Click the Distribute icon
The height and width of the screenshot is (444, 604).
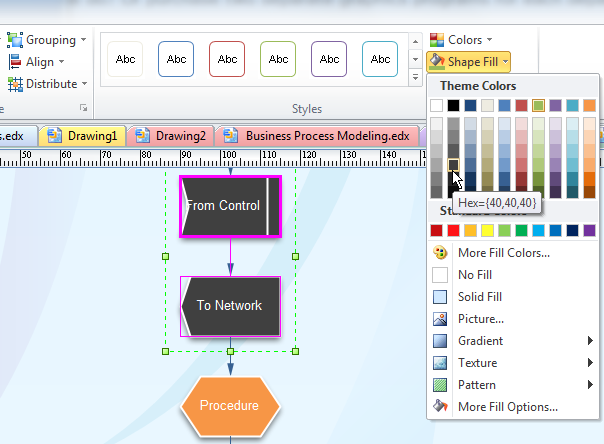tap(15, 84)
